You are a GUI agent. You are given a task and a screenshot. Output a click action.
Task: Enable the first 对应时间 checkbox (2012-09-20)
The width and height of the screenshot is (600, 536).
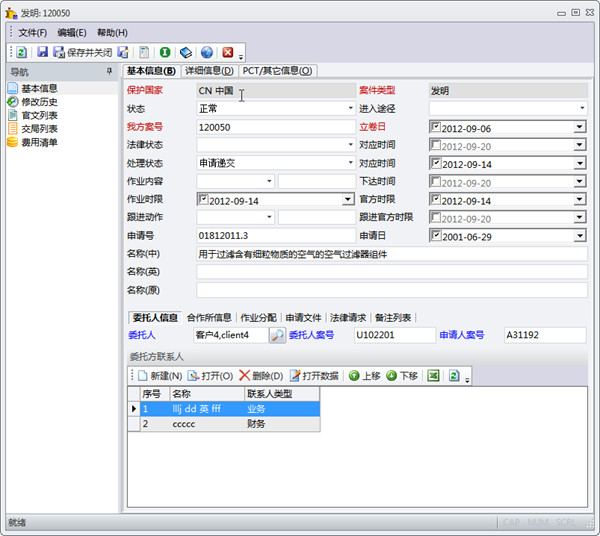click(435, 145)
